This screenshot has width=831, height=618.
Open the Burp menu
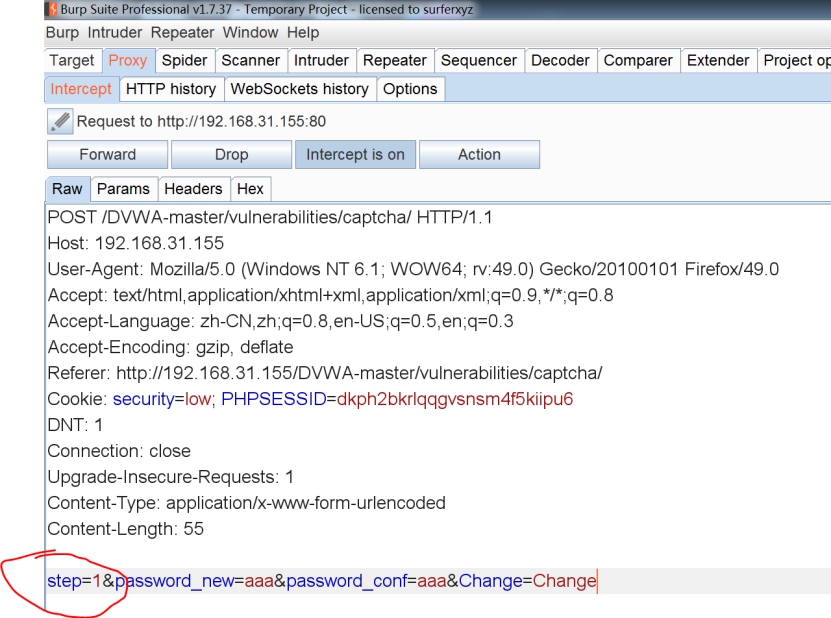[62, 33]
